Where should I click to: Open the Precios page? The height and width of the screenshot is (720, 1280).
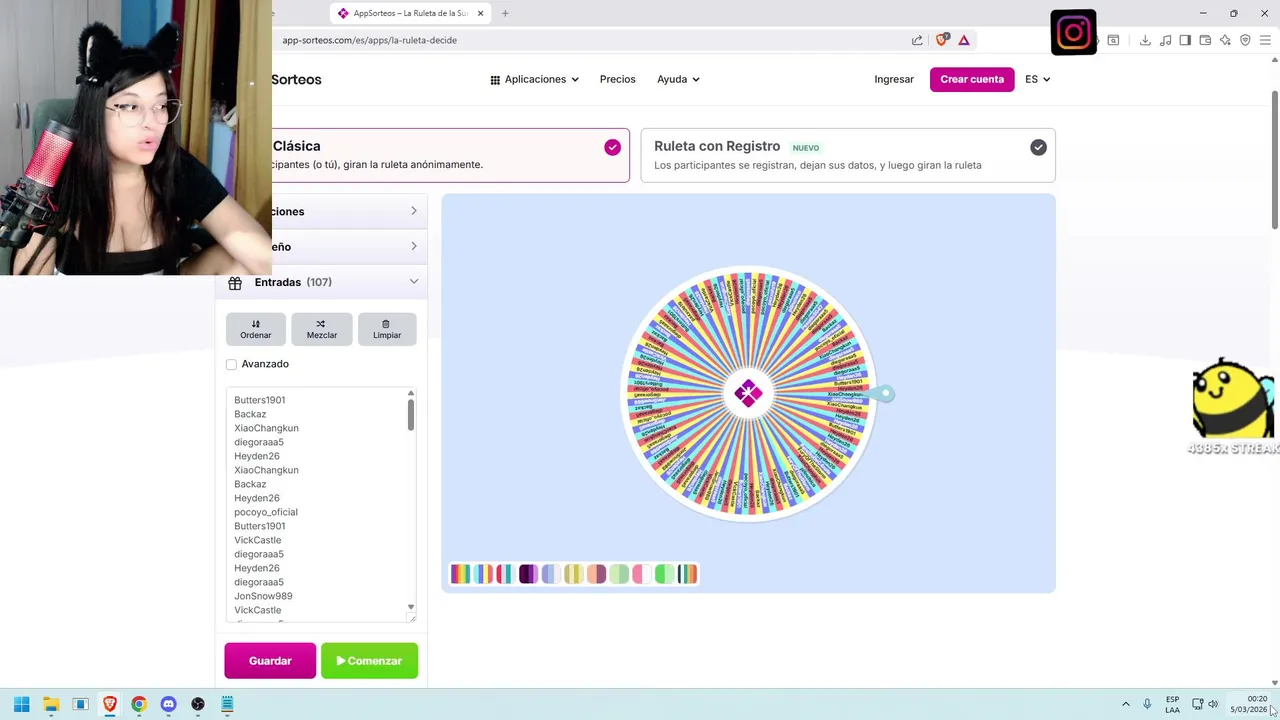click(x=617, y=79)
